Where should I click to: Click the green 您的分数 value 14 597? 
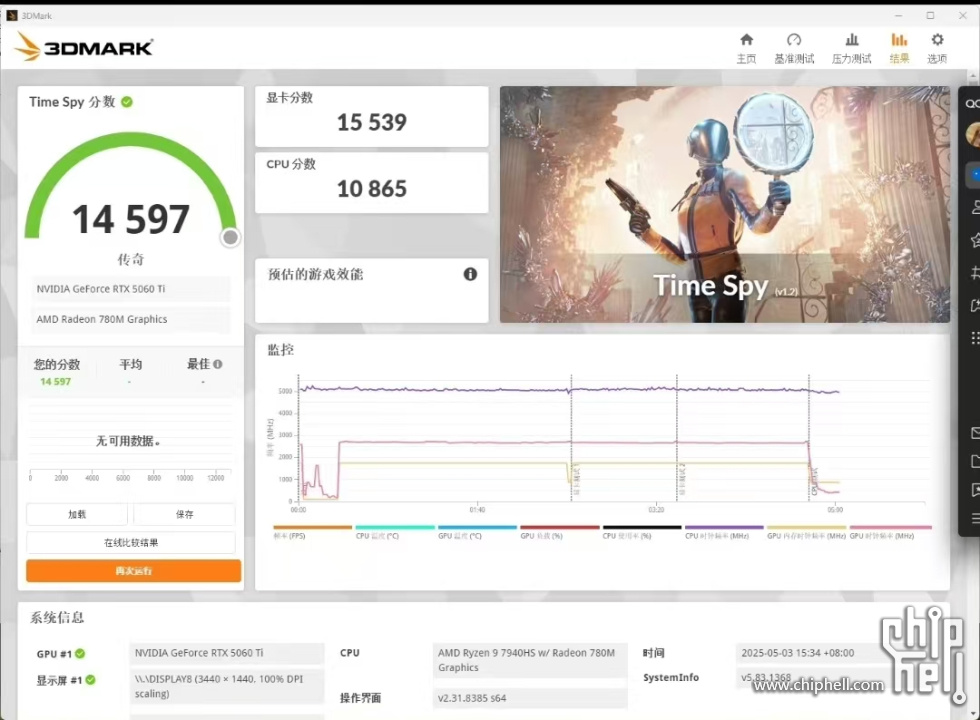pyautogui.click(x=56, y=381)
